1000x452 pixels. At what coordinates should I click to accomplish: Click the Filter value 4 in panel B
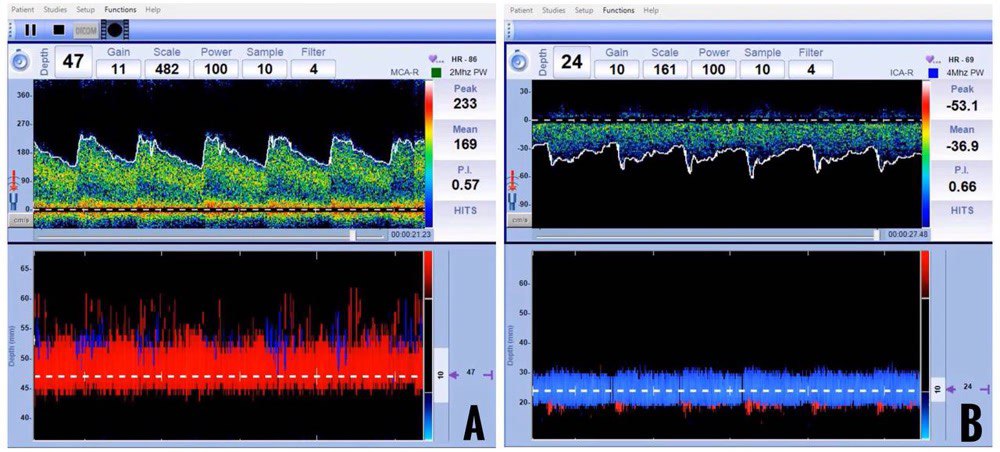point(811,69)
